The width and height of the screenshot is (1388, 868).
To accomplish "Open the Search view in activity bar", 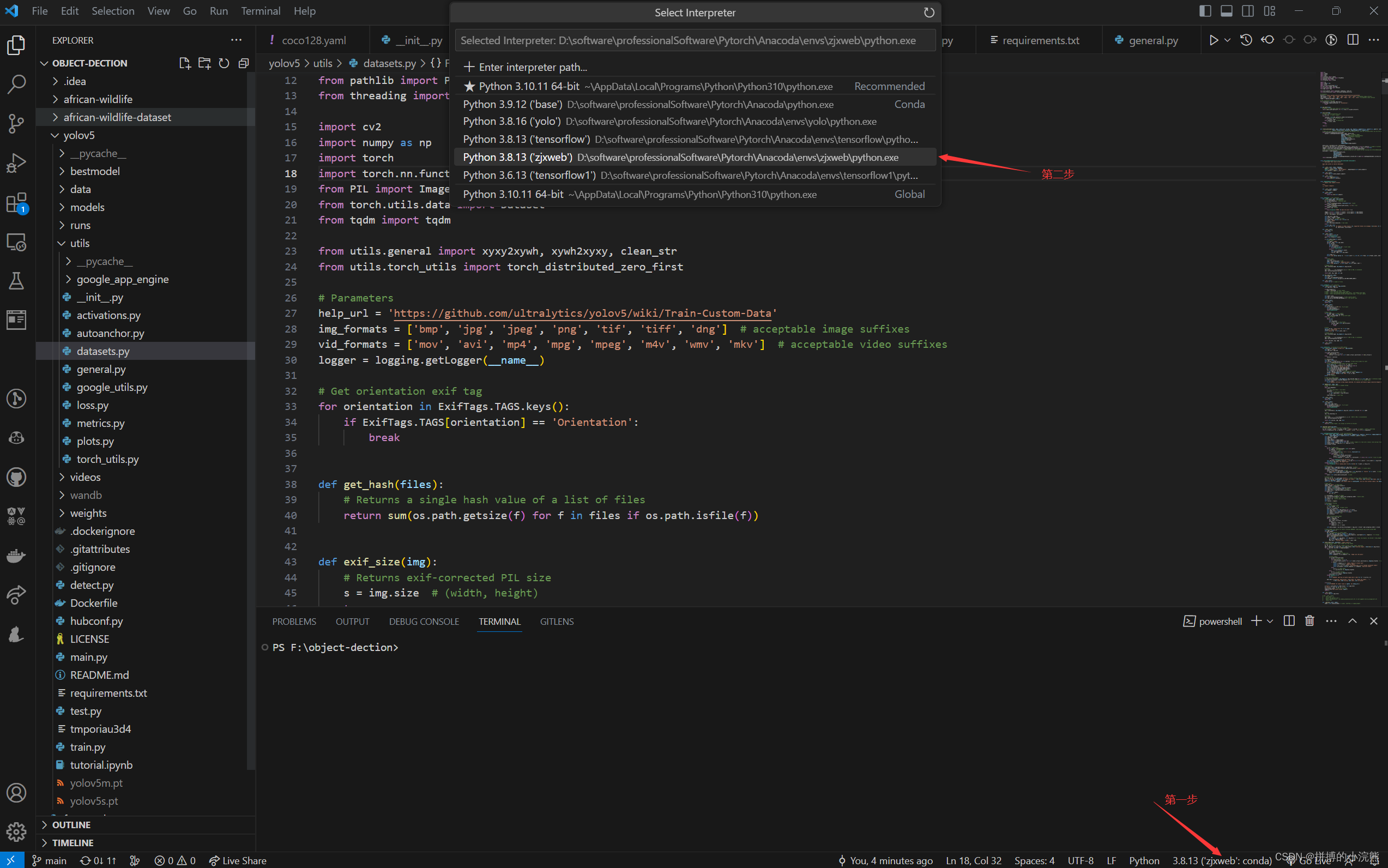I will point(16,85).
